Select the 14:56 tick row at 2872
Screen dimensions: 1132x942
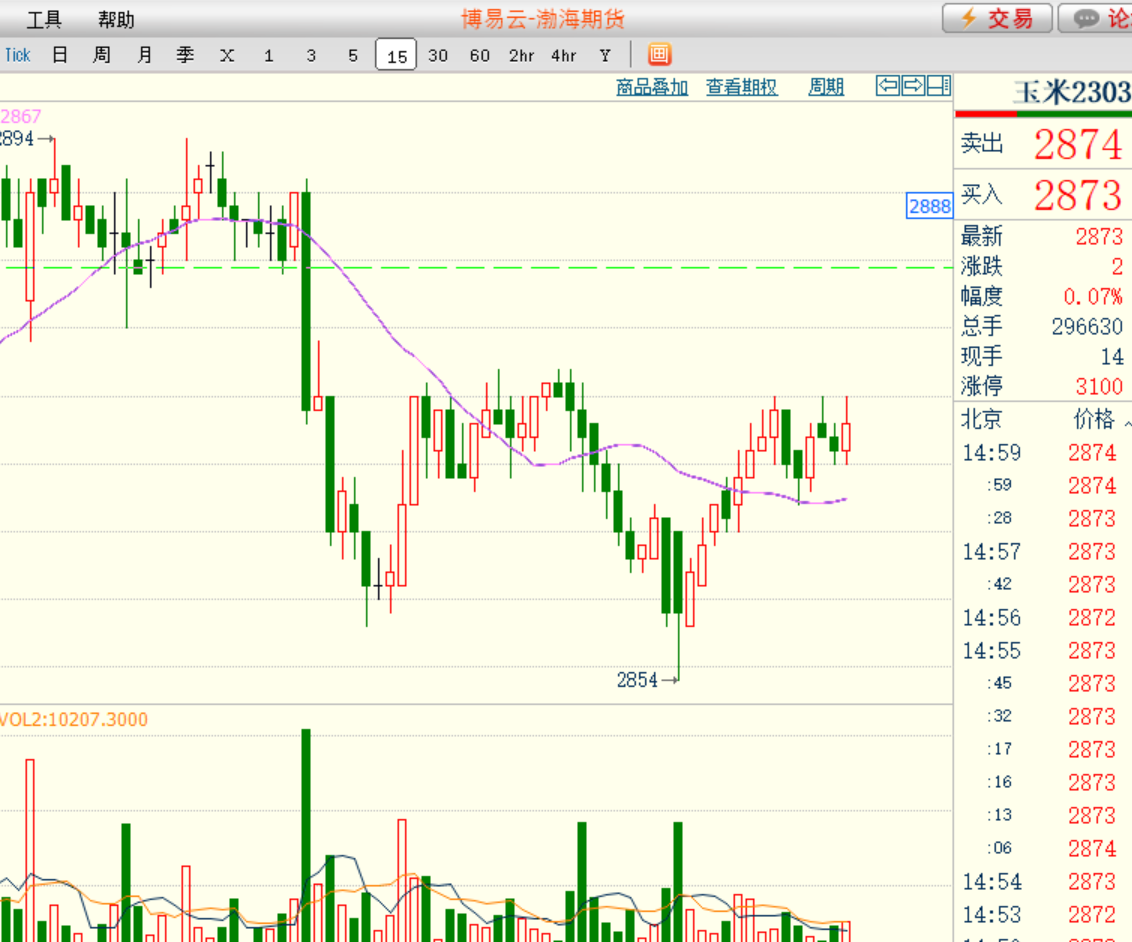point(1042,618)
